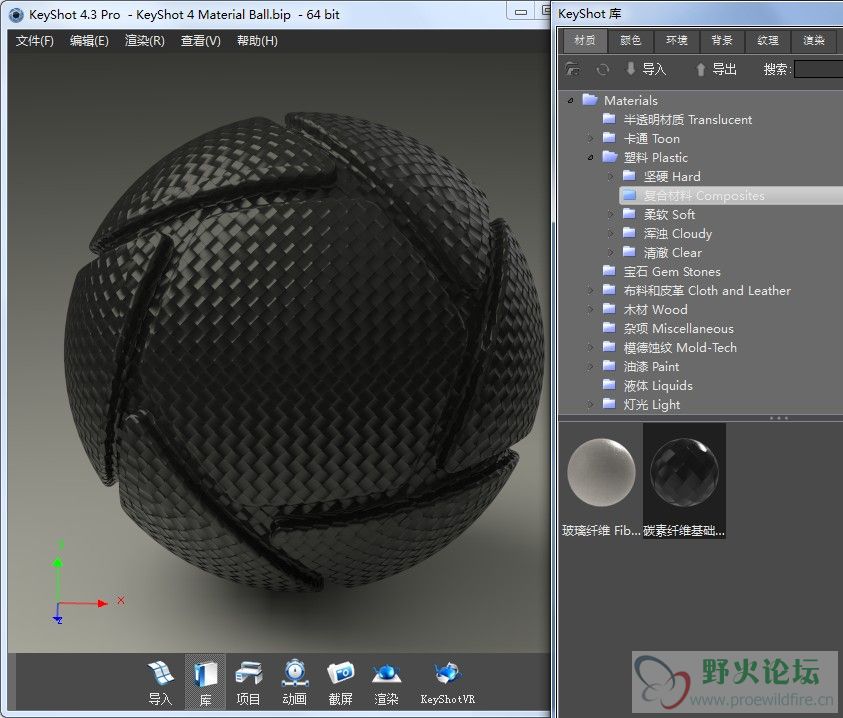The height and width of the screenshot is (718, 843).
Task: Select the 清澈 Clear folder
Action: coord(662,252)
